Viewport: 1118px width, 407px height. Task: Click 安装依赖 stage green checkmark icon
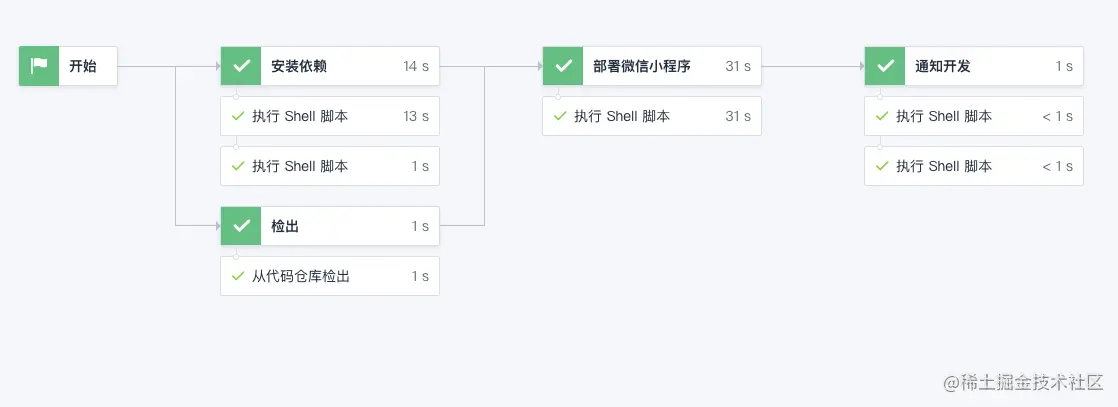click(241, 66)
